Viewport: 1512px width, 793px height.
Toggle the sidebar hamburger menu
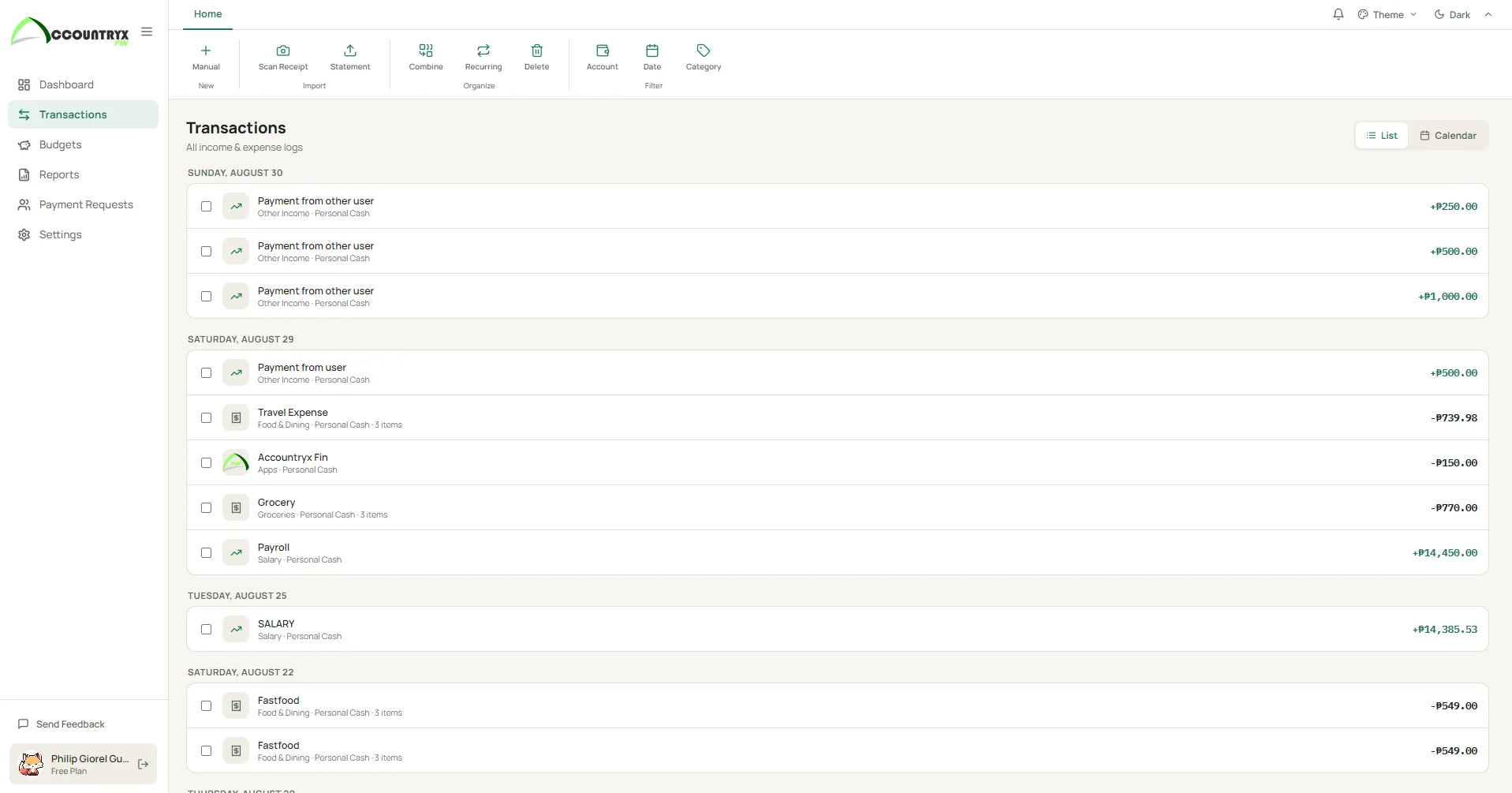[147, 32]
